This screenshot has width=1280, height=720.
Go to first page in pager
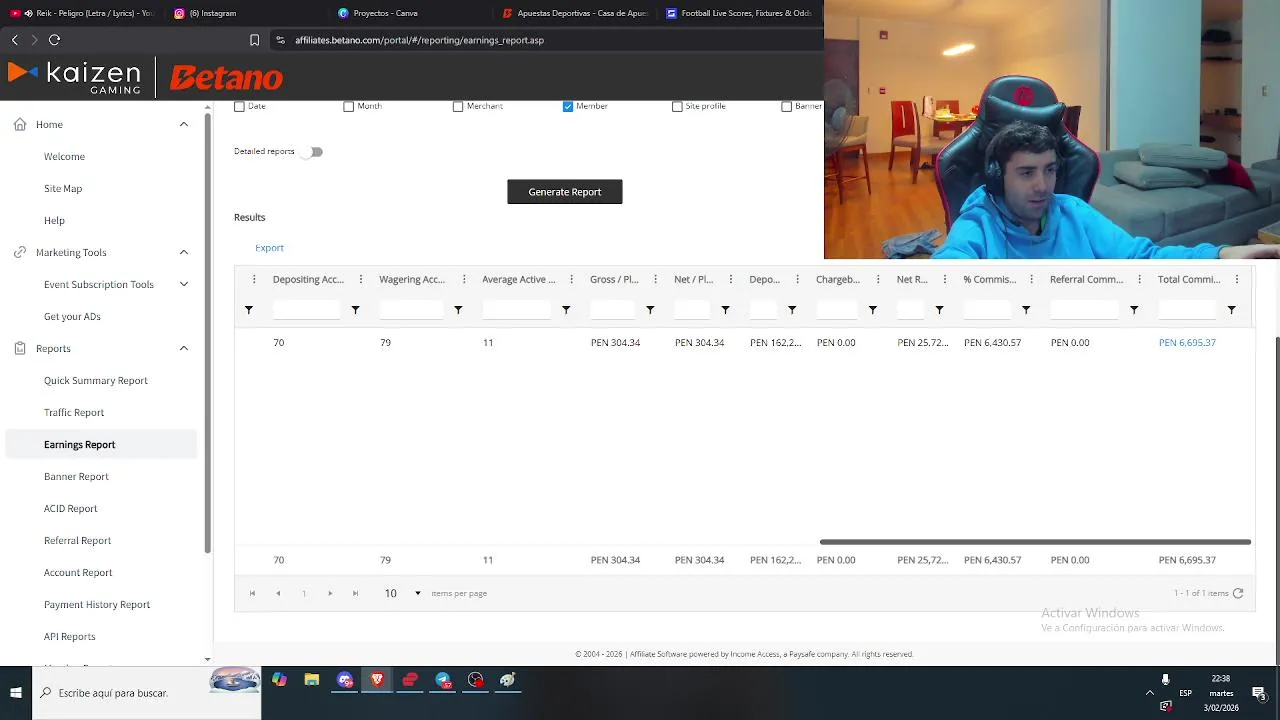(x=252, y=593)
